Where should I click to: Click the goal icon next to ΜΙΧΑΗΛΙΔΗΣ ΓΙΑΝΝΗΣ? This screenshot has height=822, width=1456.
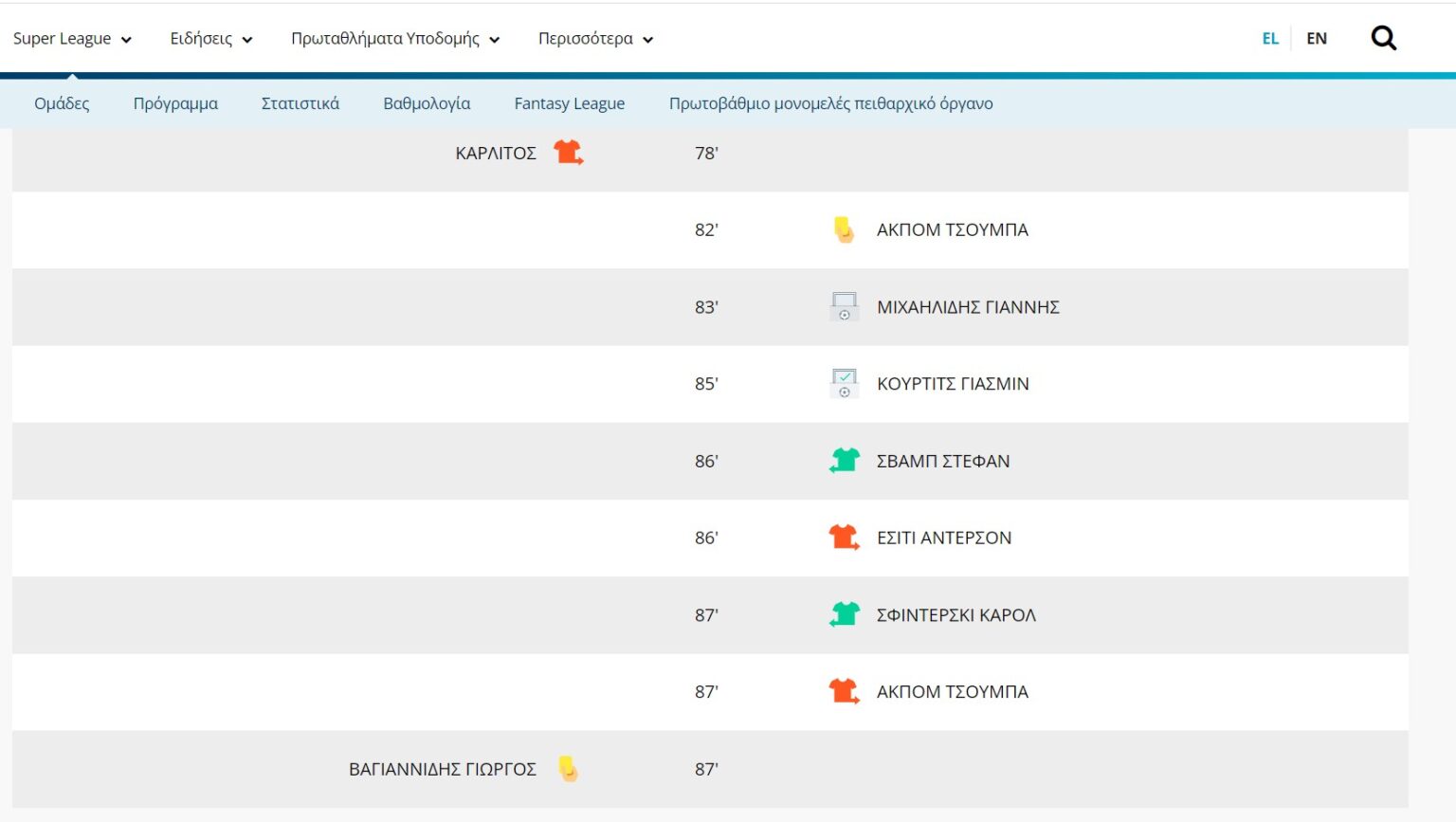coord(844,307)
